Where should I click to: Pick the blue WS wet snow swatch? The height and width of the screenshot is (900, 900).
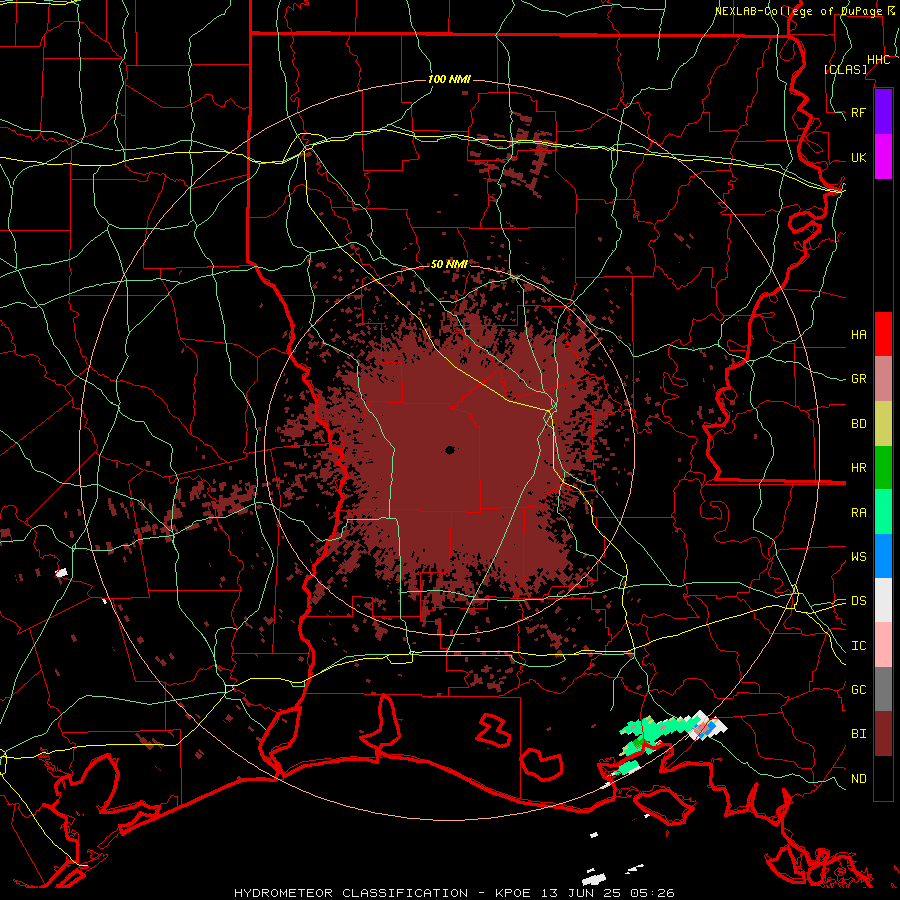click(x=883, y=556)
